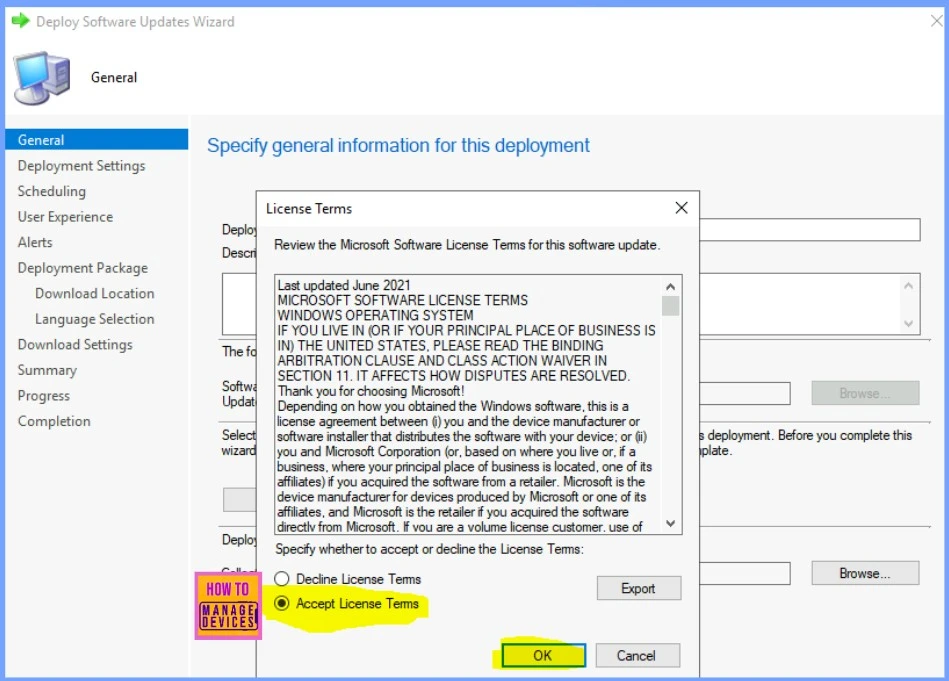Screen dimensions: 949x681
Task: Click 'Last updated June 2021' text line
Action: tap(344, 285)
